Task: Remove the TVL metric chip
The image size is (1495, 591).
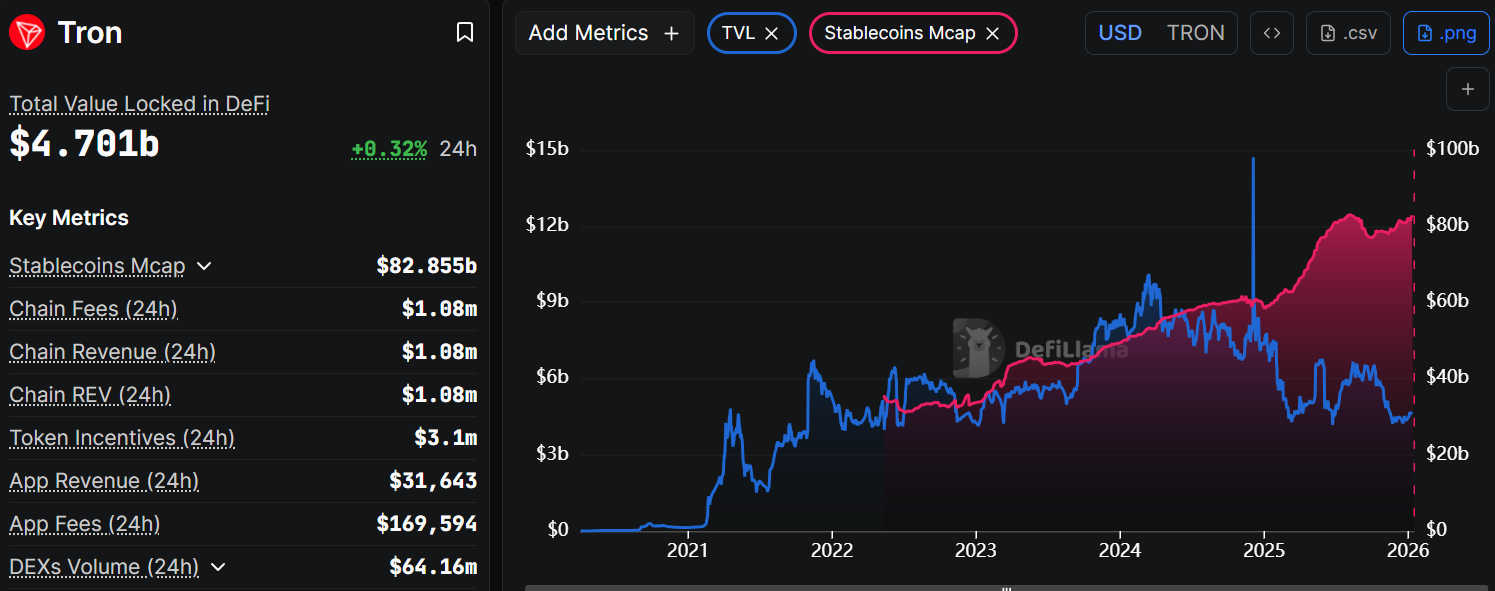Action: [x=772, y=33]
